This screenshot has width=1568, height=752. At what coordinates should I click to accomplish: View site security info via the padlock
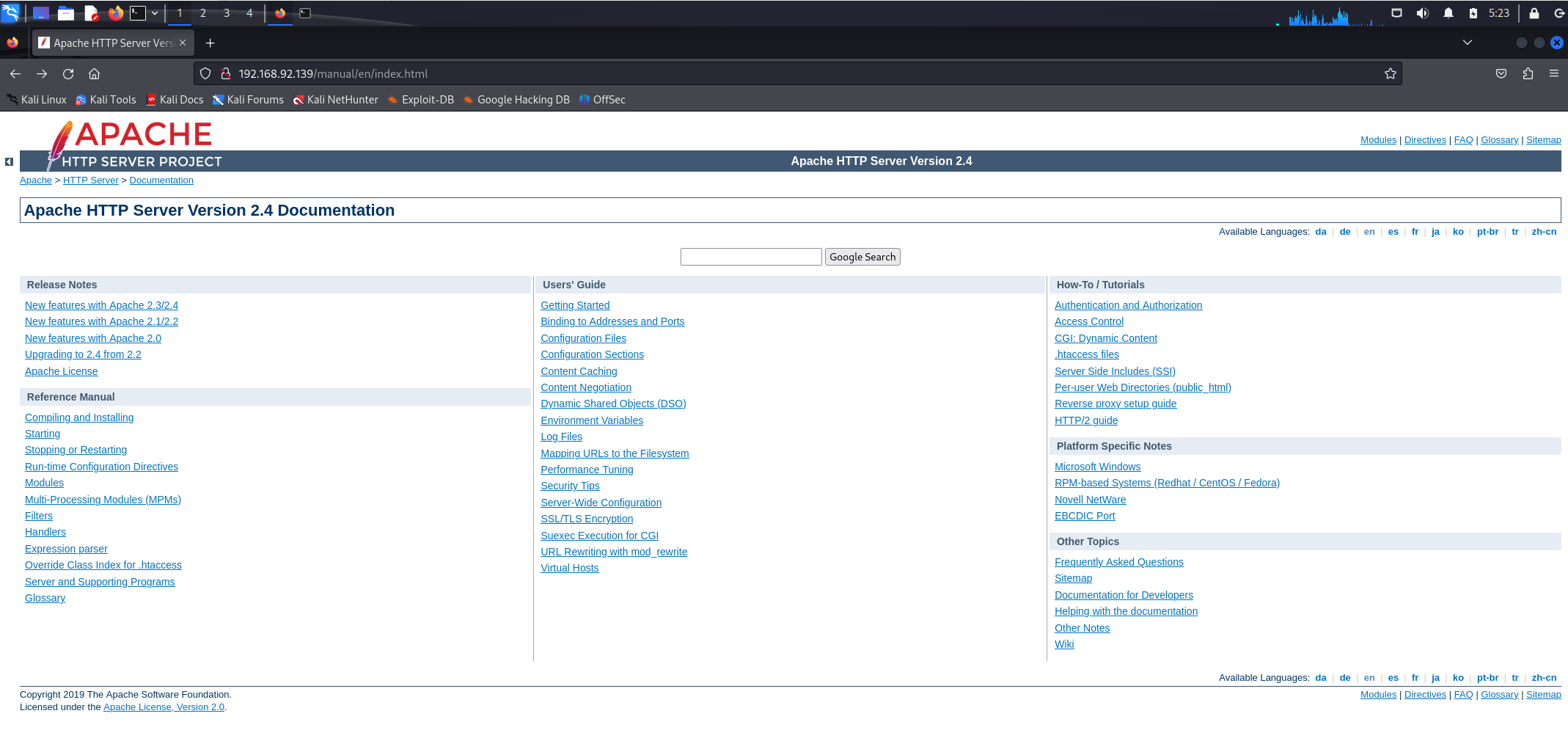(x=226, y=73)
